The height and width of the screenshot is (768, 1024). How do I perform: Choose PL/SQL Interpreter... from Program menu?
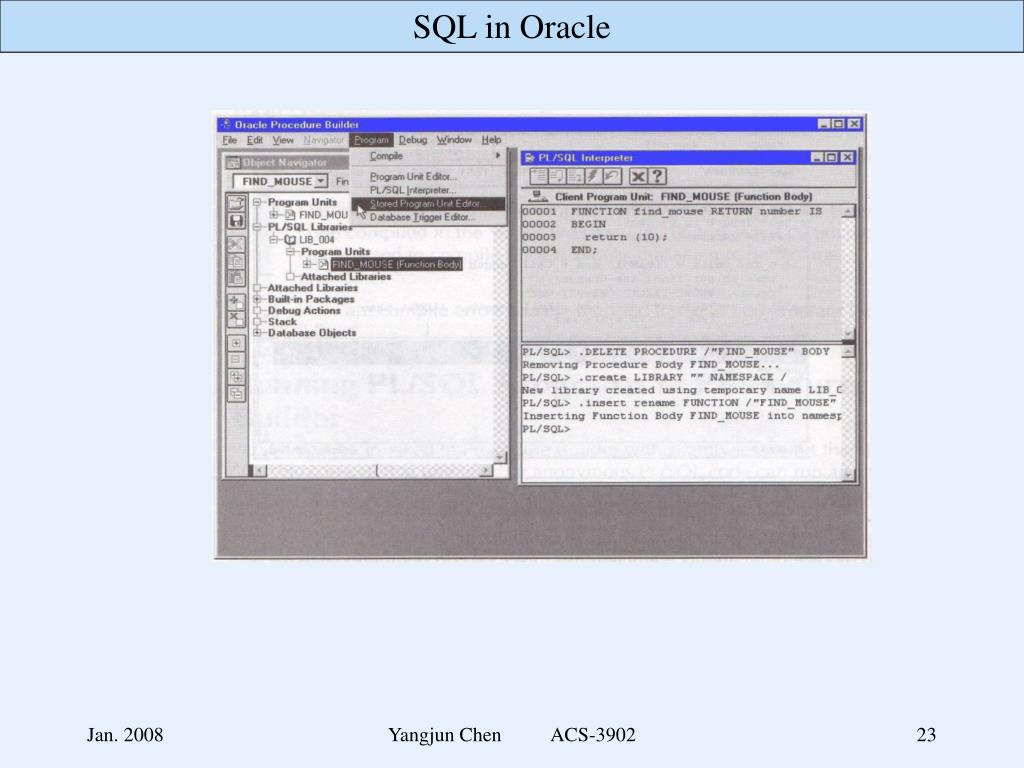[x=428, y=190]
